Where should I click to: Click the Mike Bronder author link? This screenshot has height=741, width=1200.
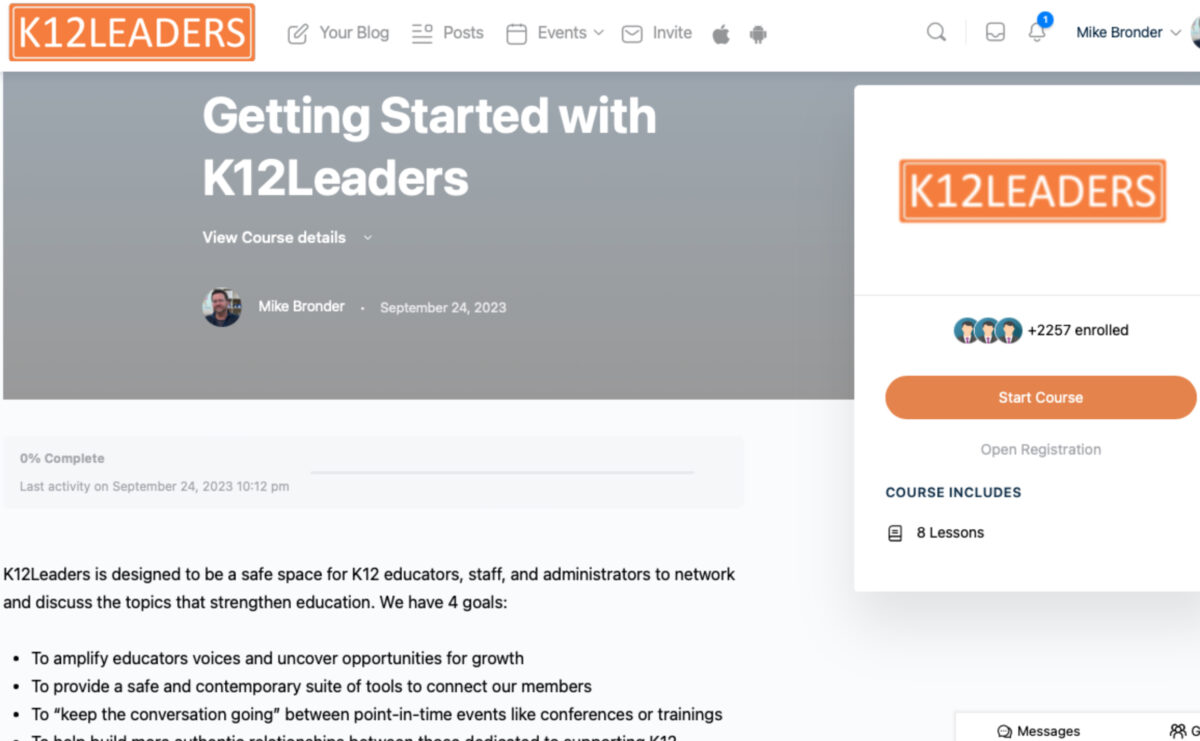pyautogui.click(x=301, y=306)
